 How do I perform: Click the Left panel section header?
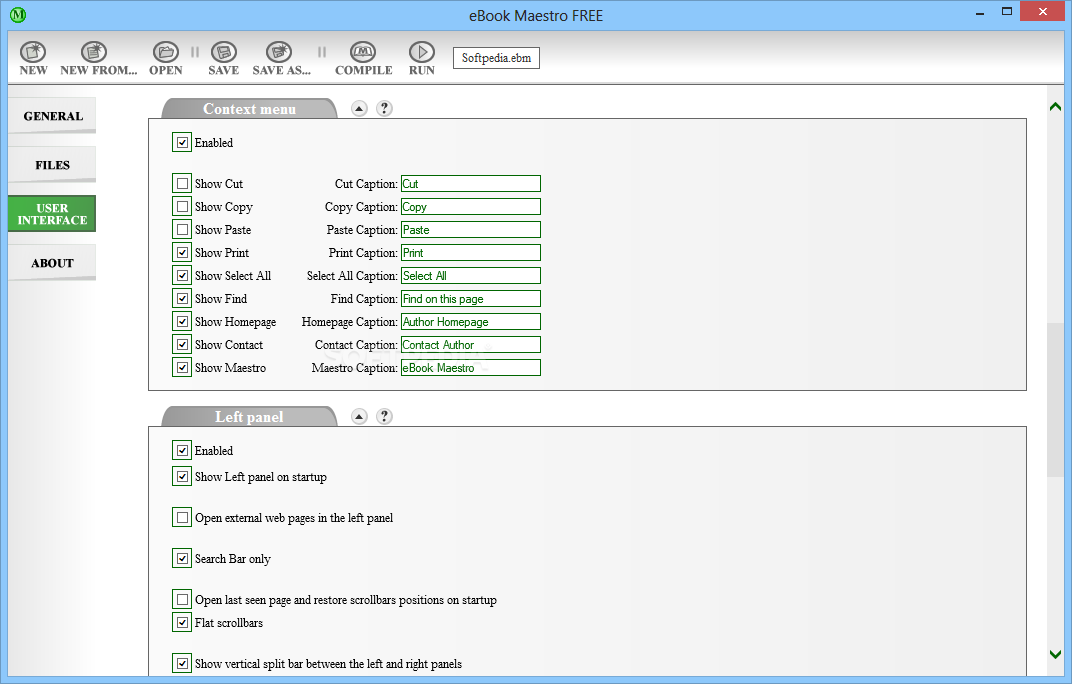point(250,417)
